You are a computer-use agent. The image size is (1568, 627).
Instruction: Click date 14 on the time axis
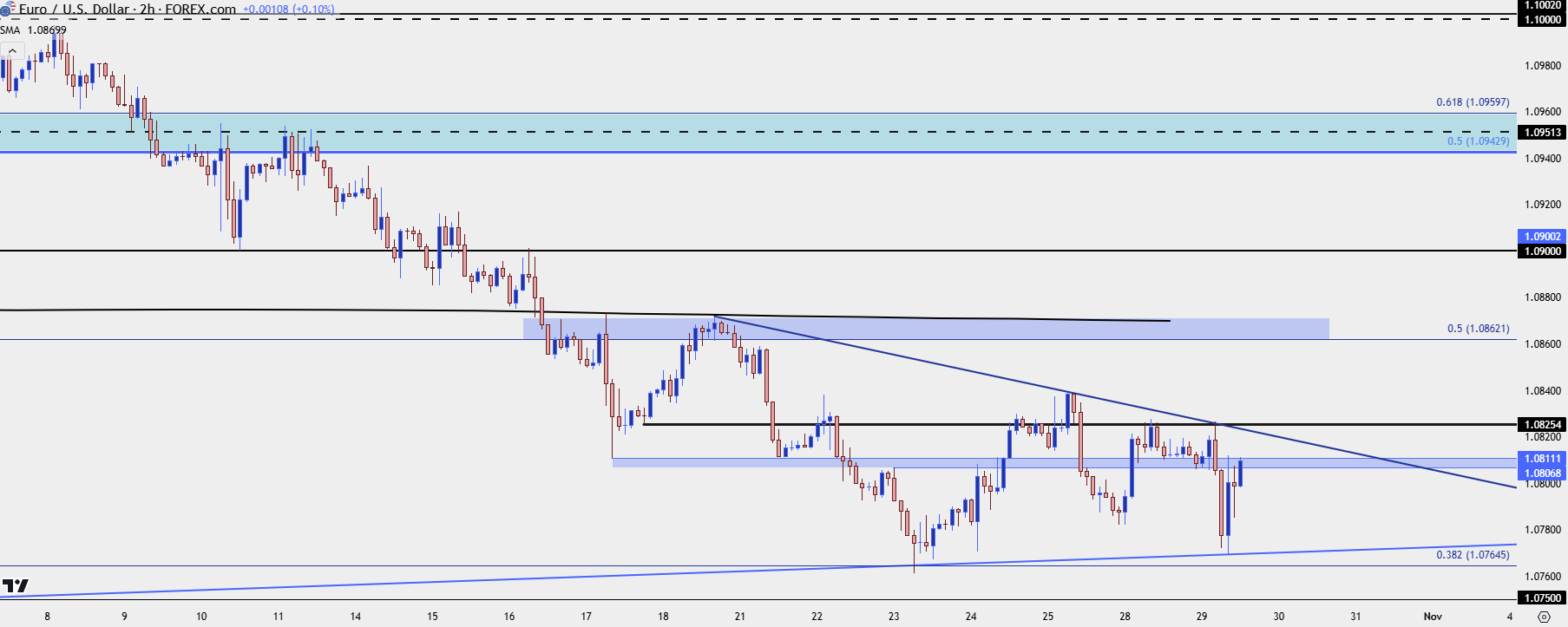point(356,617)
